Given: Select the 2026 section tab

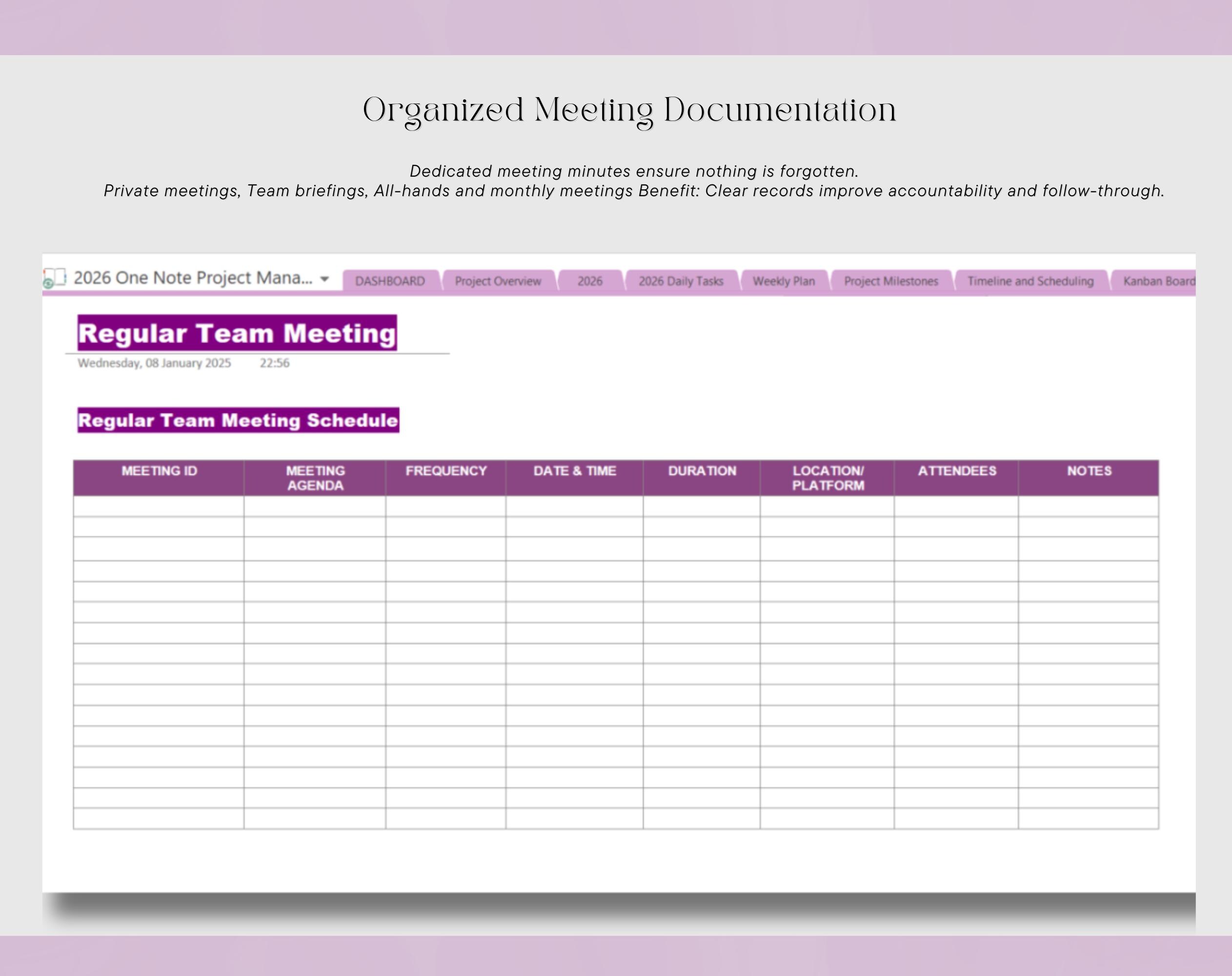Looking at the screenshot, I should tap(590, 281).
